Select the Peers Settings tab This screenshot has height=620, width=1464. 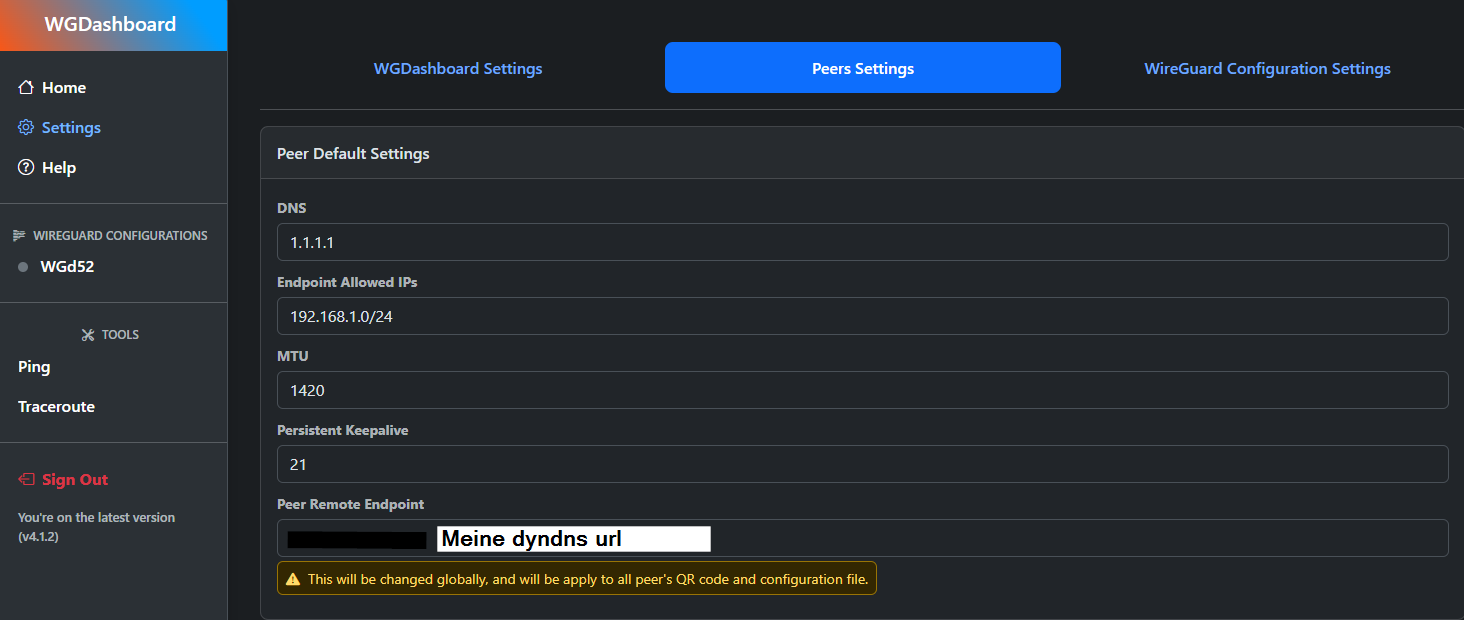pos(862,69)
